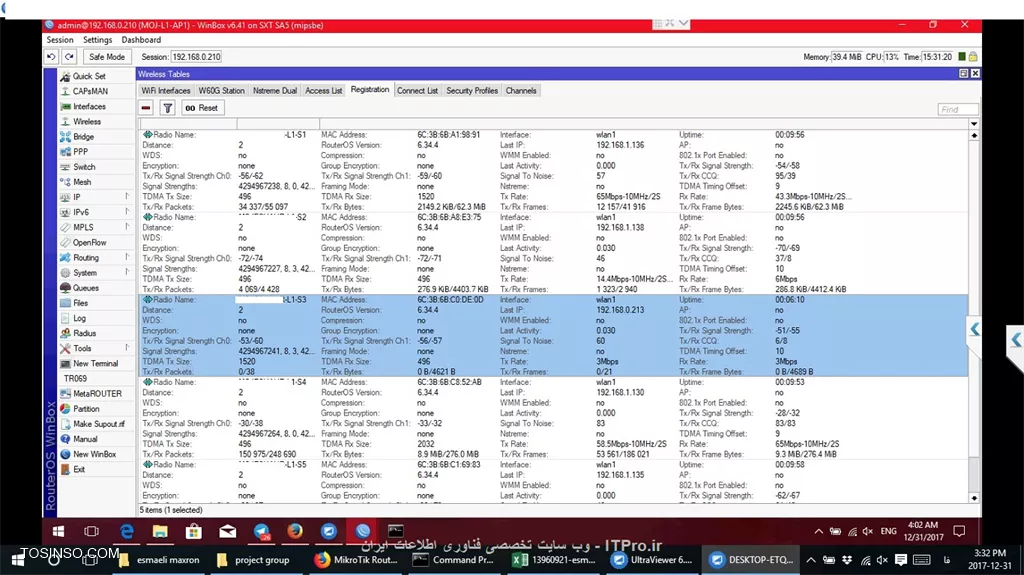Switch to the WiFi Interfaces tab
This screenshot has height=575, width=1024.
pyautogui.click(x=166, y=91)
